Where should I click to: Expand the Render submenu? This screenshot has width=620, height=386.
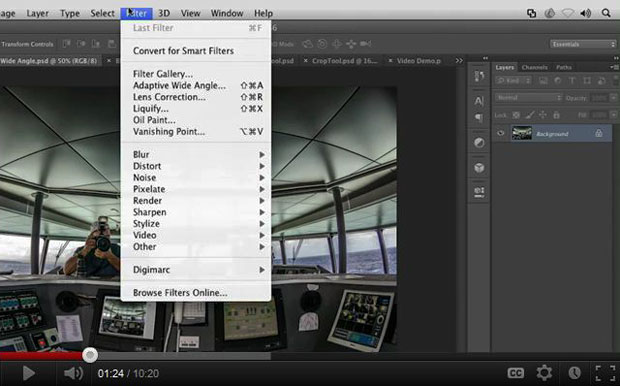tap(197, 201)
